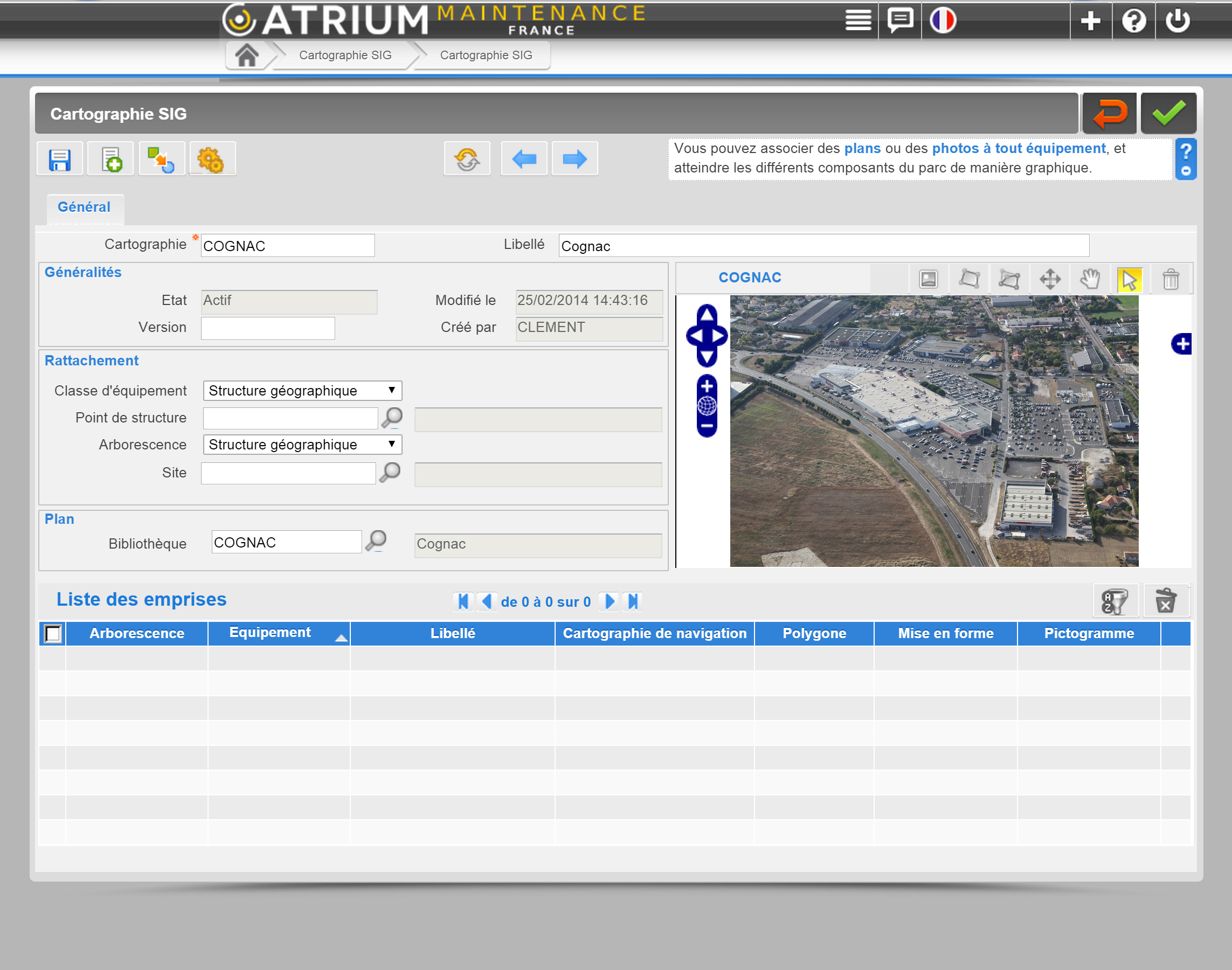Viewport: 1232px width, 970px height.
Task: Click second Cartographie SIG breadcrumb
Action: point(486,55)
